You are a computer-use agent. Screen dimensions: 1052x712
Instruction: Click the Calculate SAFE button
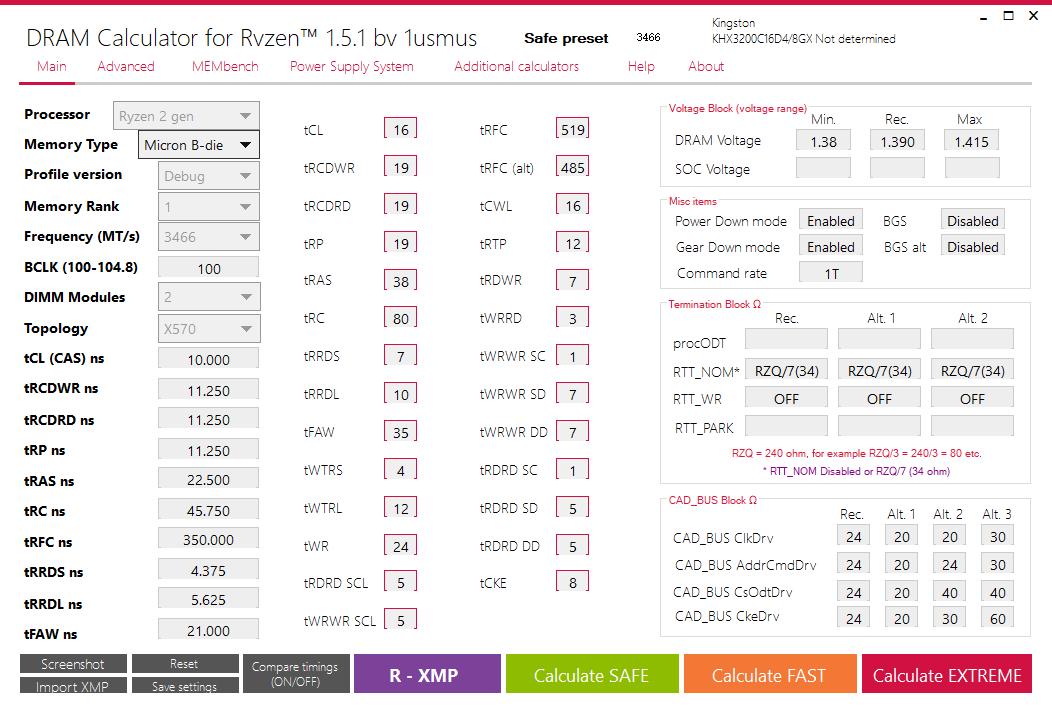pyautogui.click(x=591, y=675)
